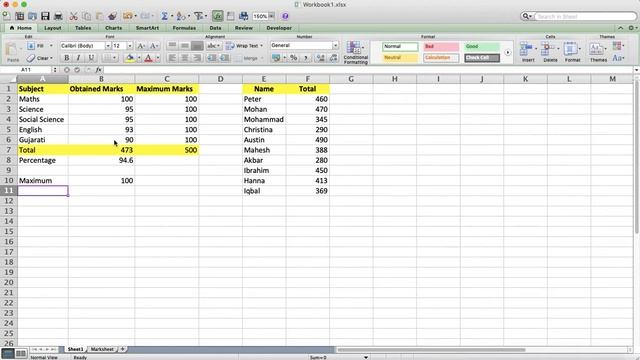Apply the Check Cell style
Screen dimensions: 640x360
(482, 58)
